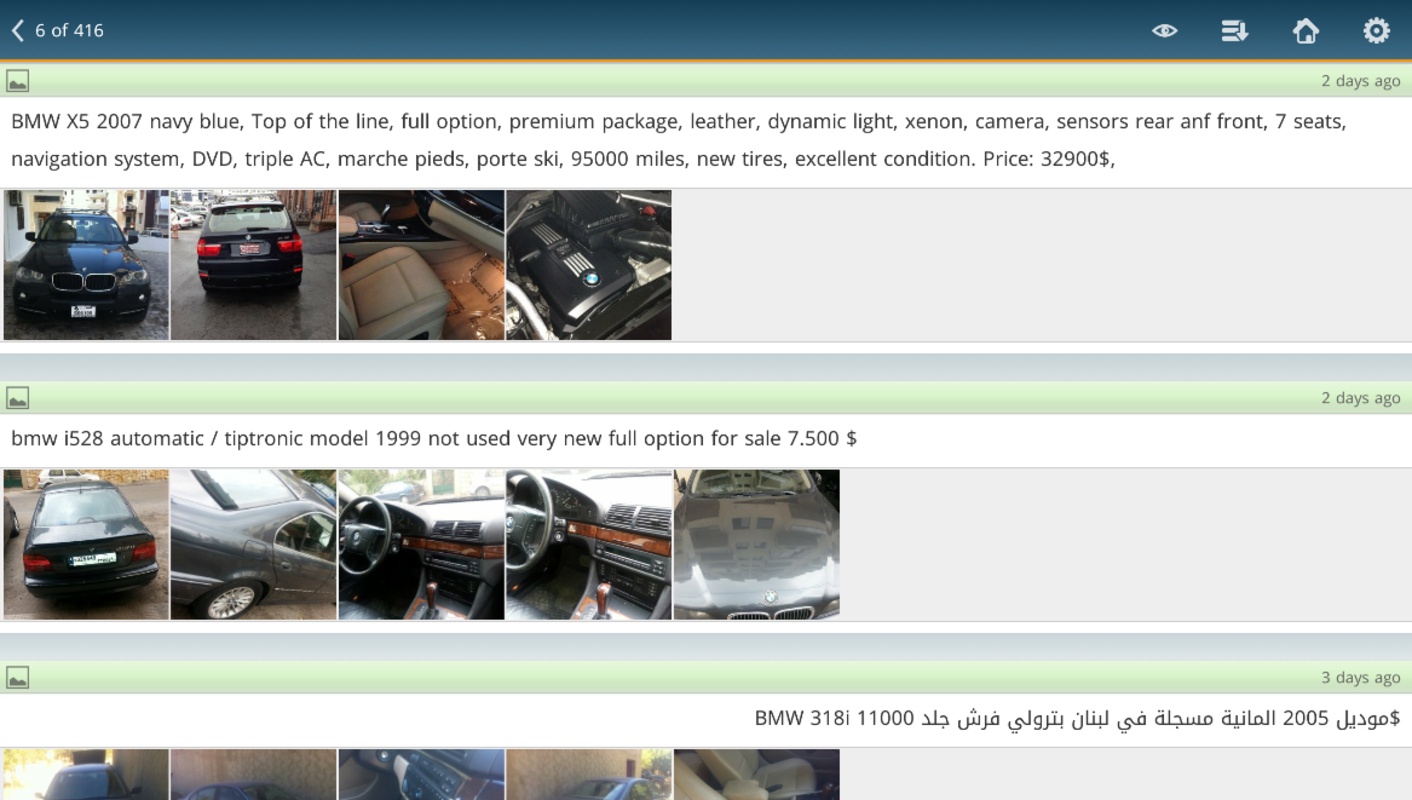Image resolution: width=1412 pixels, height=800 pixels.
Task: Open BMW X5 front view photo
Action: click(x=86, y=265)
